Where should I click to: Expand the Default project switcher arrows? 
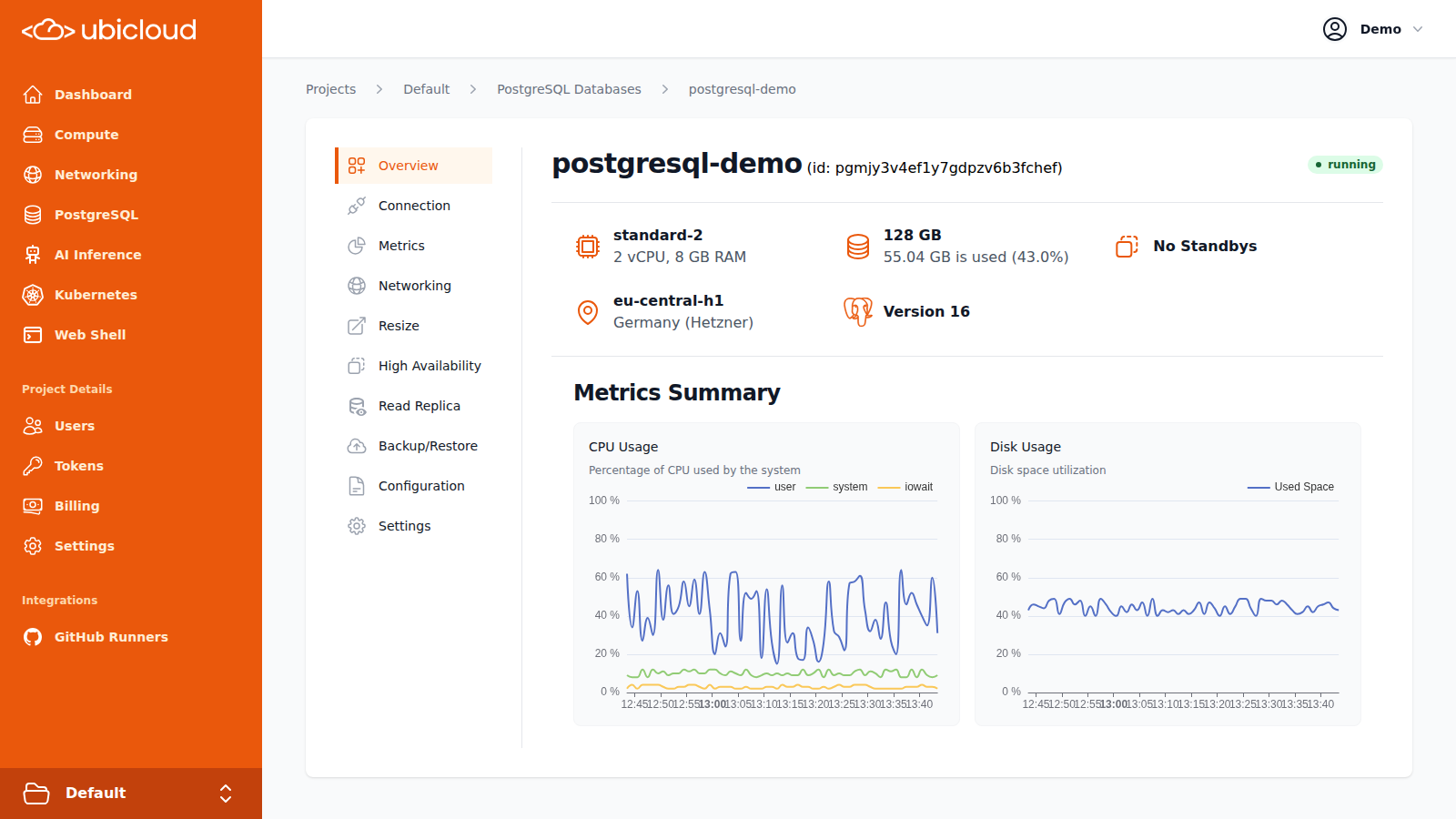(x=226, y=794)
